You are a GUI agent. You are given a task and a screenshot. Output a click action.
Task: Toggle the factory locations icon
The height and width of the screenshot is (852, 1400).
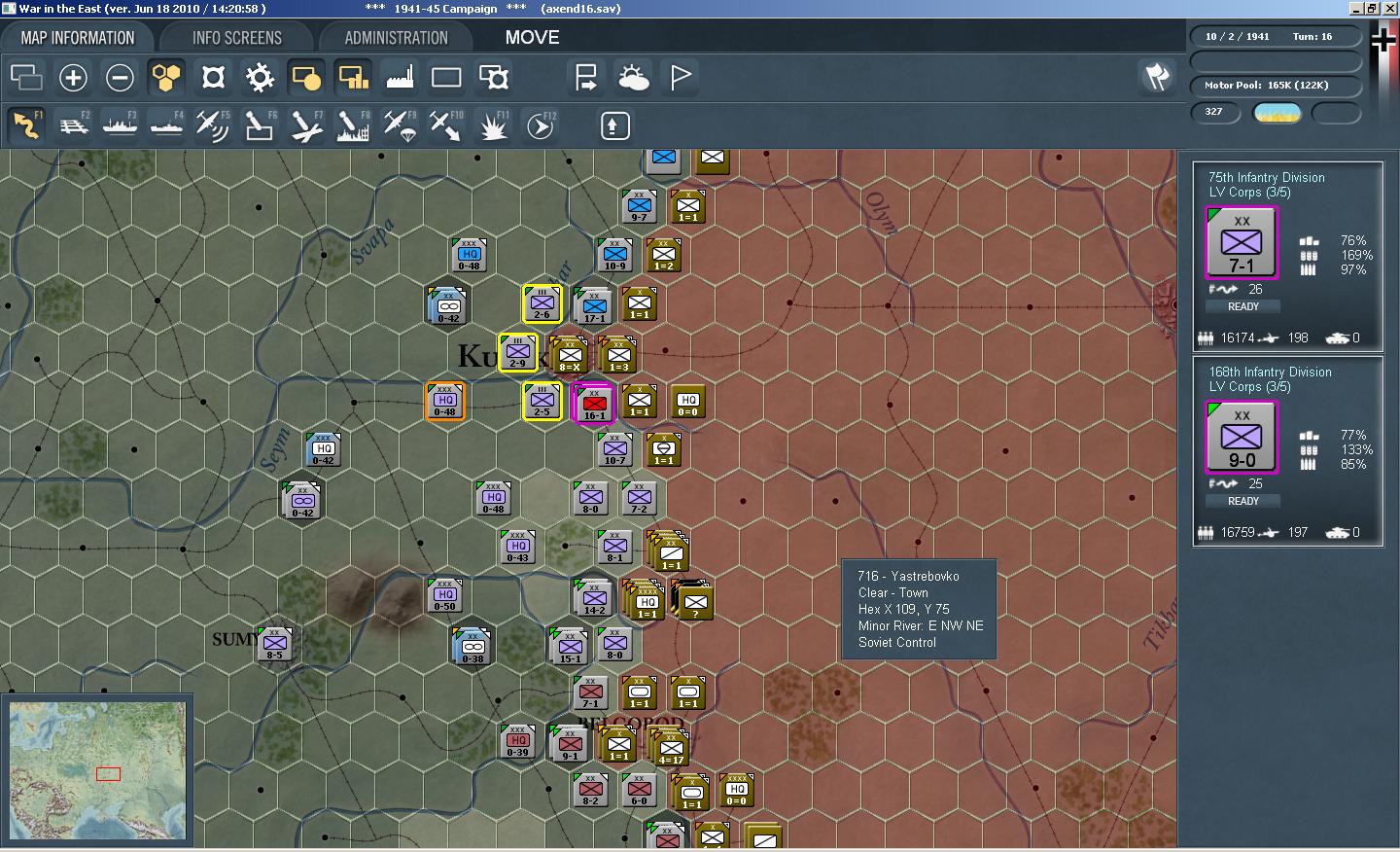400,78
